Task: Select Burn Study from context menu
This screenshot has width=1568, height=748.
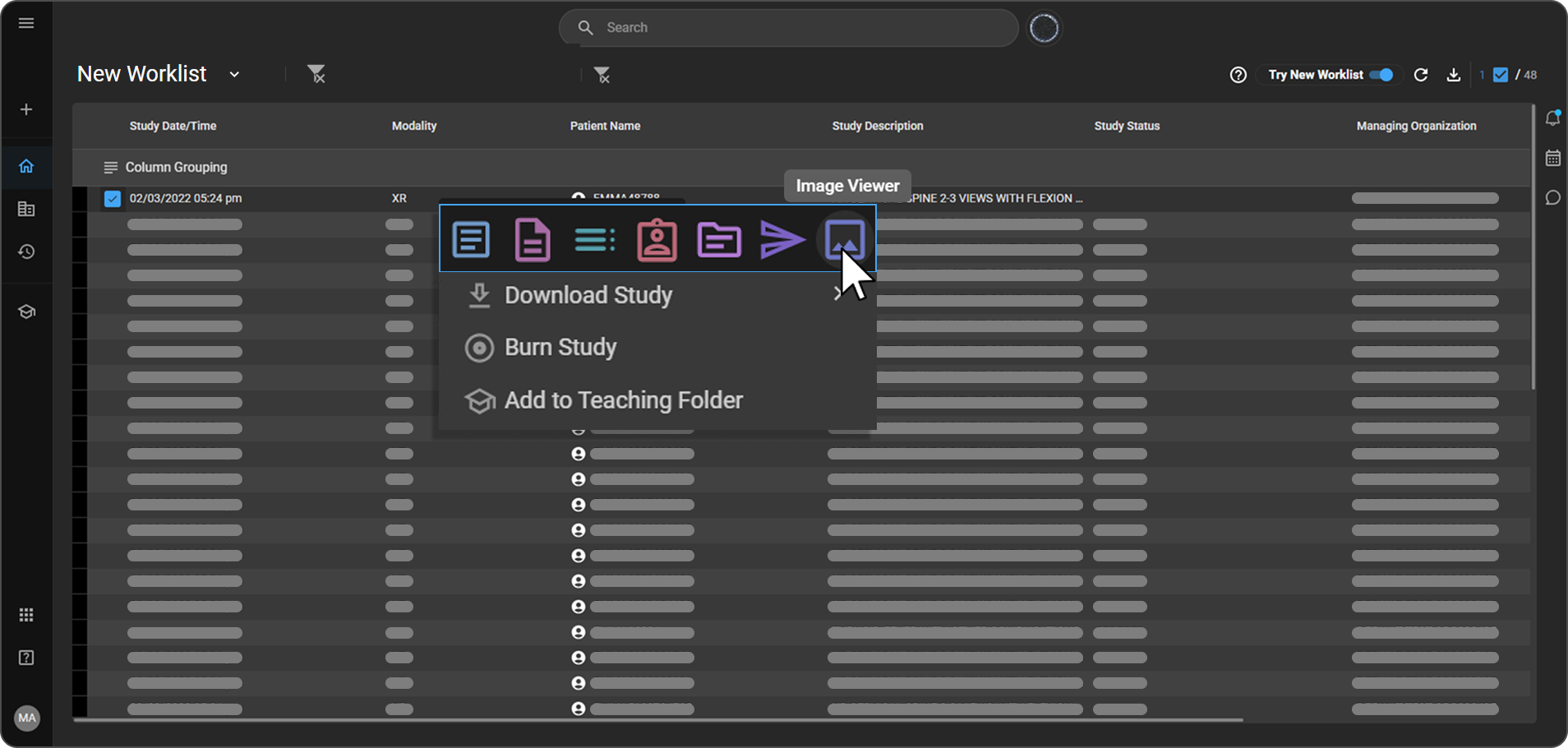Action: click(560, 348)
